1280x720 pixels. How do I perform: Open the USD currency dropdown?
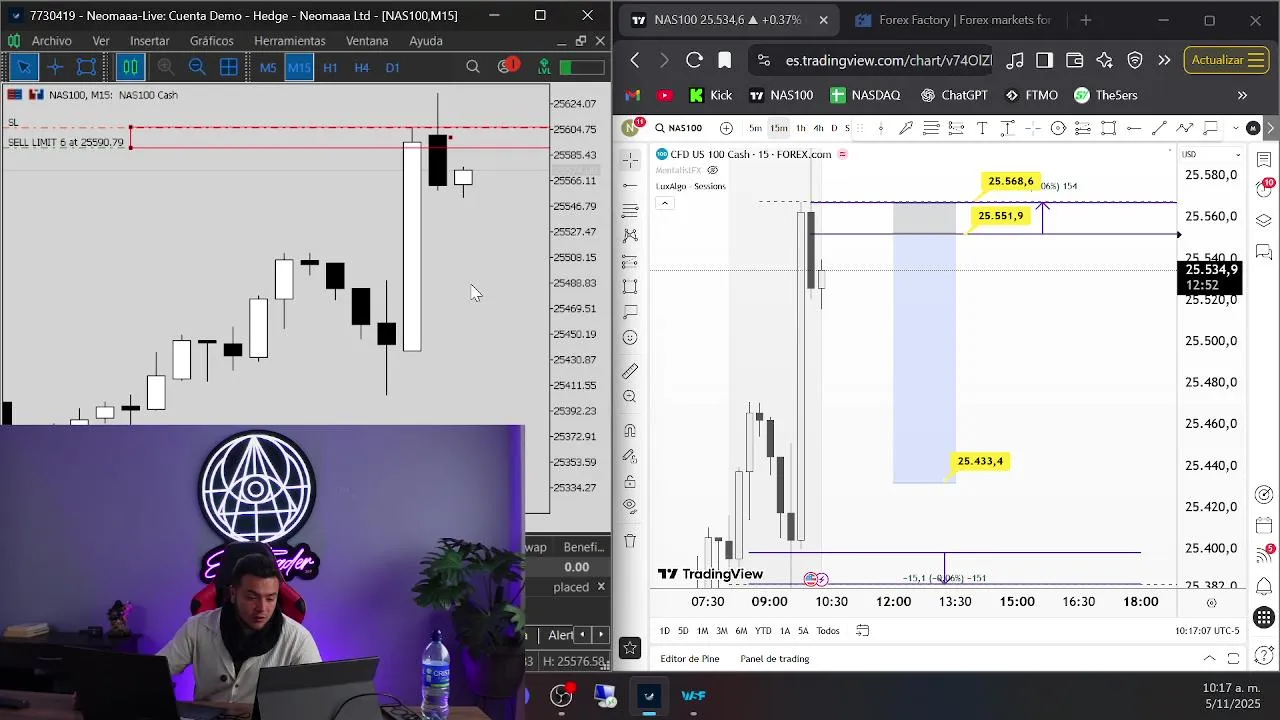click(1210, 154)
